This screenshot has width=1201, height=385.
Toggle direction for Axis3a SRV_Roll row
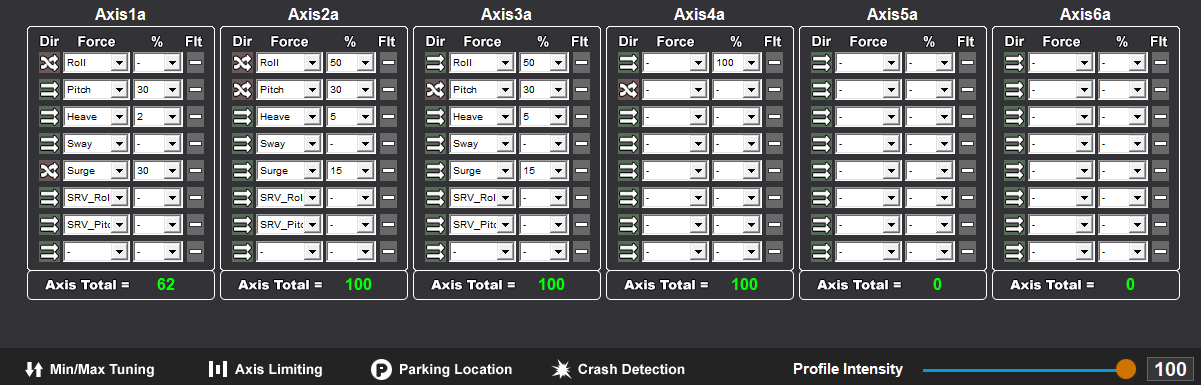click(435, 197)
